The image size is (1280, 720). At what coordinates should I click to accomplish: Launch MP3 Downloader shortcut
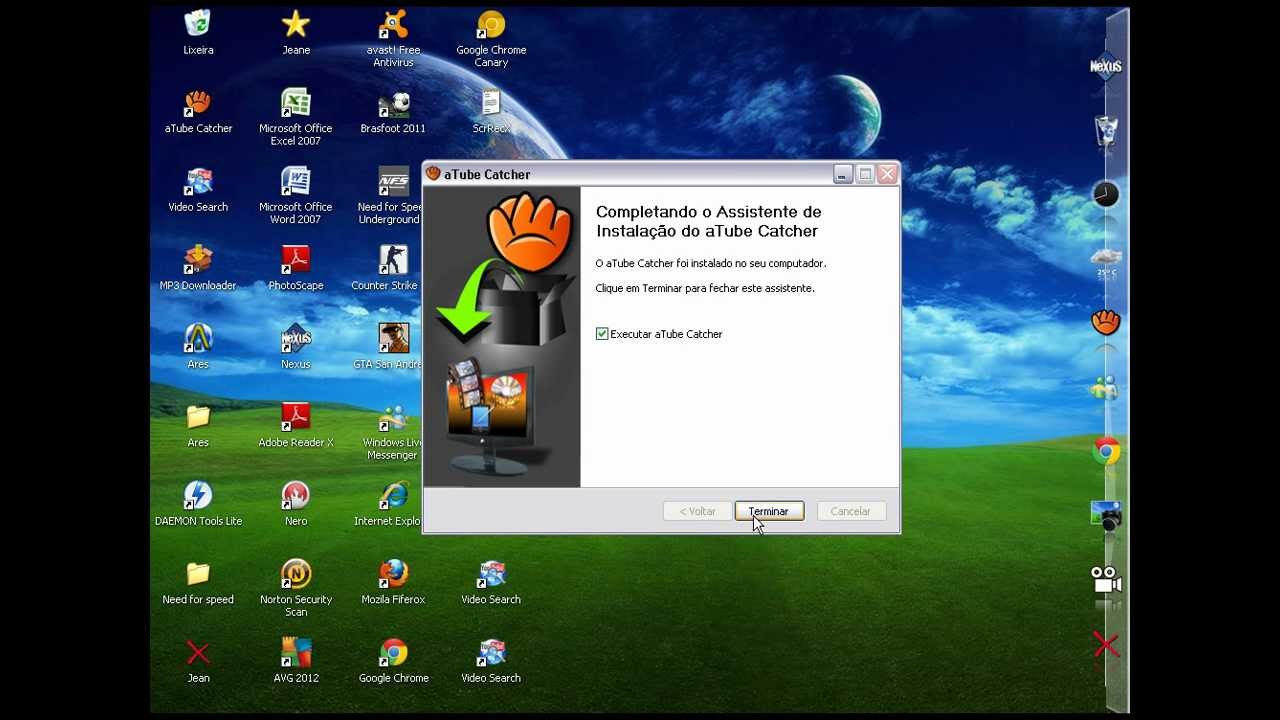[x=198, y=268]
